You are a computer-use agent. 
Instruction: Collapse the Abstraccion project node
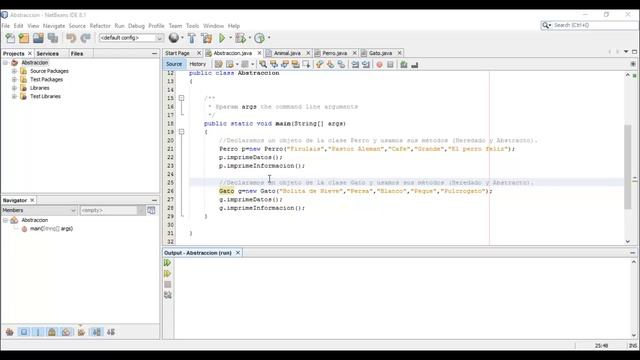pos(6,63)
